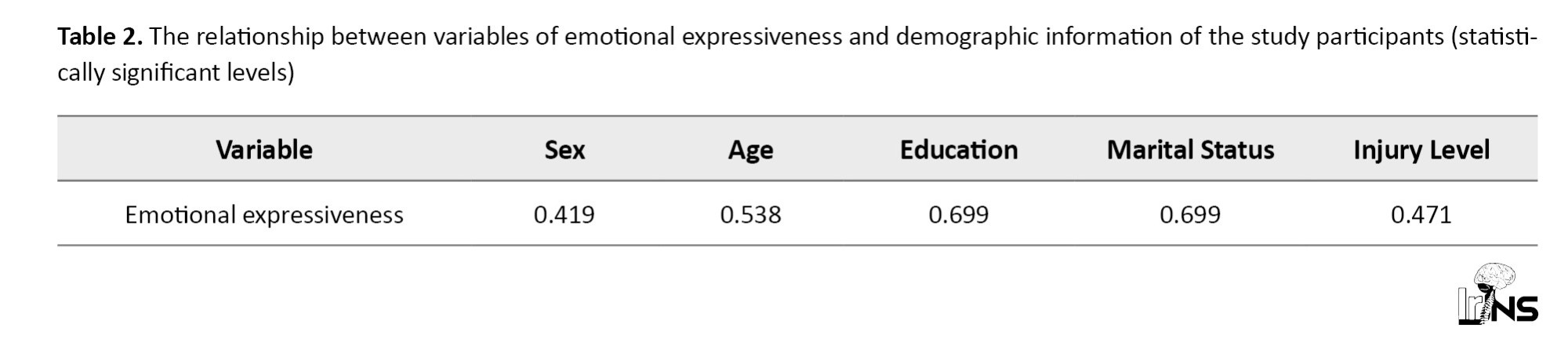Click the 0.419 value under Sex
Image resolution: width=1568 pixels, height=346 pixels.
click(564, 215)
